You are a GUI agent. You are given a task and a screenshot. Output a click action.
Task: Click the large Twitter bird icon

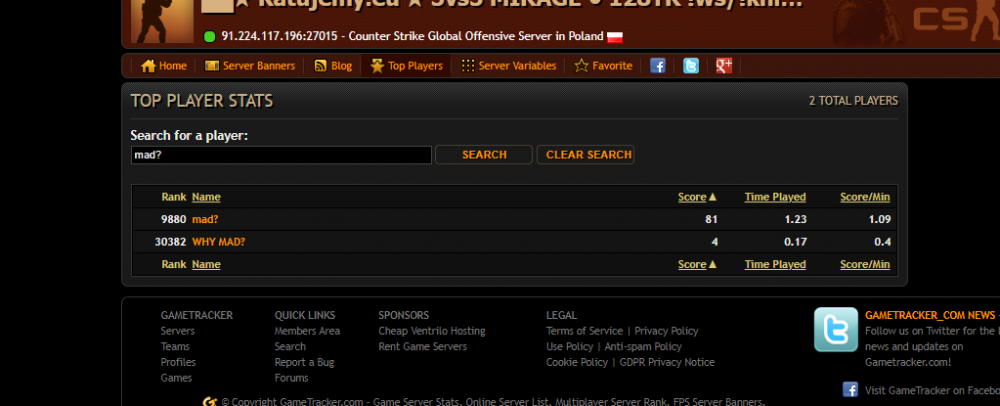(836, 330)
